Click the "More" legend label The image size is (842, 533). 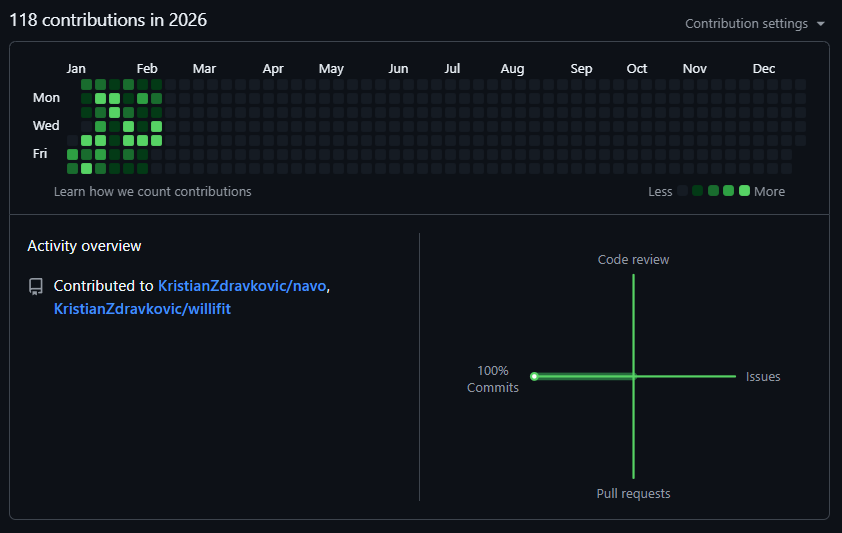coord(770,192)
